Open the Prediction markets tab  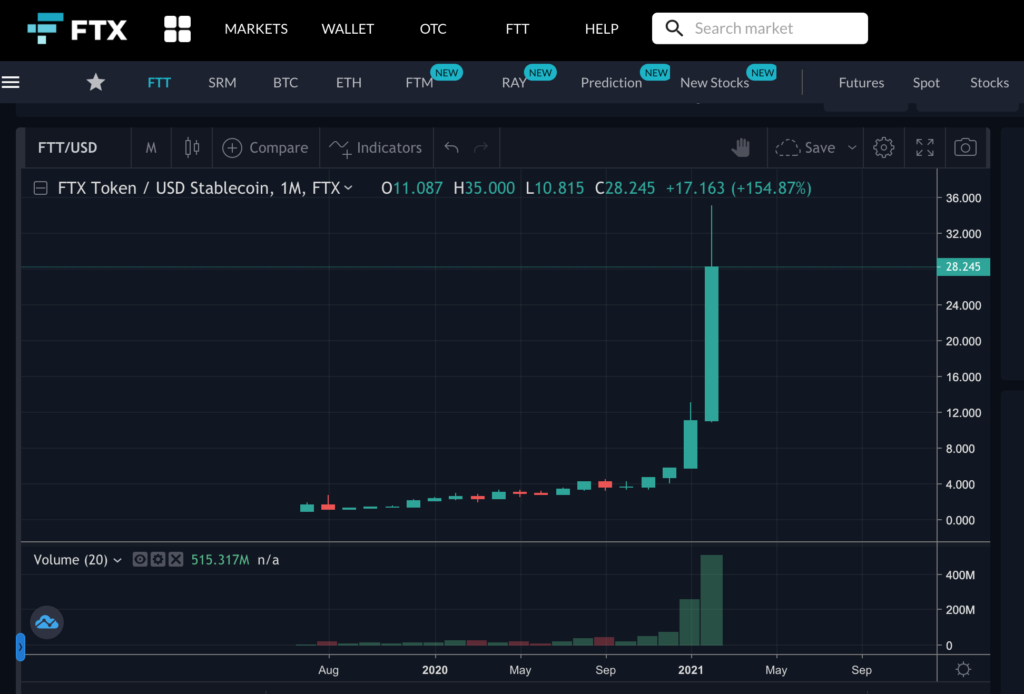pyautogui.click(x=611, y=82)
